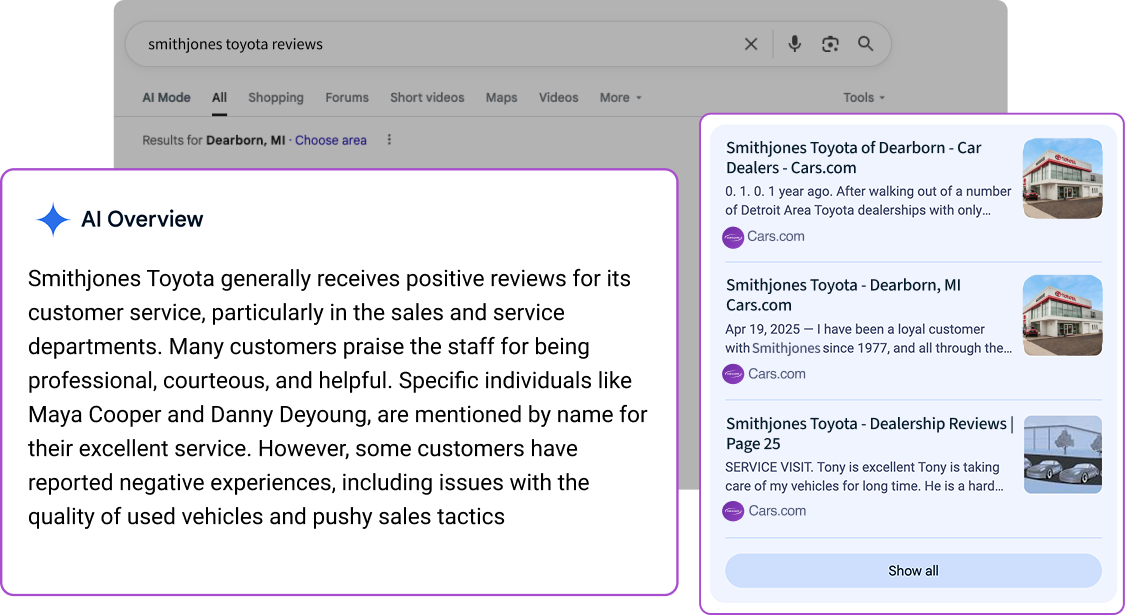Switch to AI Mode tab

pyautogui.click(x=166, y=98)
